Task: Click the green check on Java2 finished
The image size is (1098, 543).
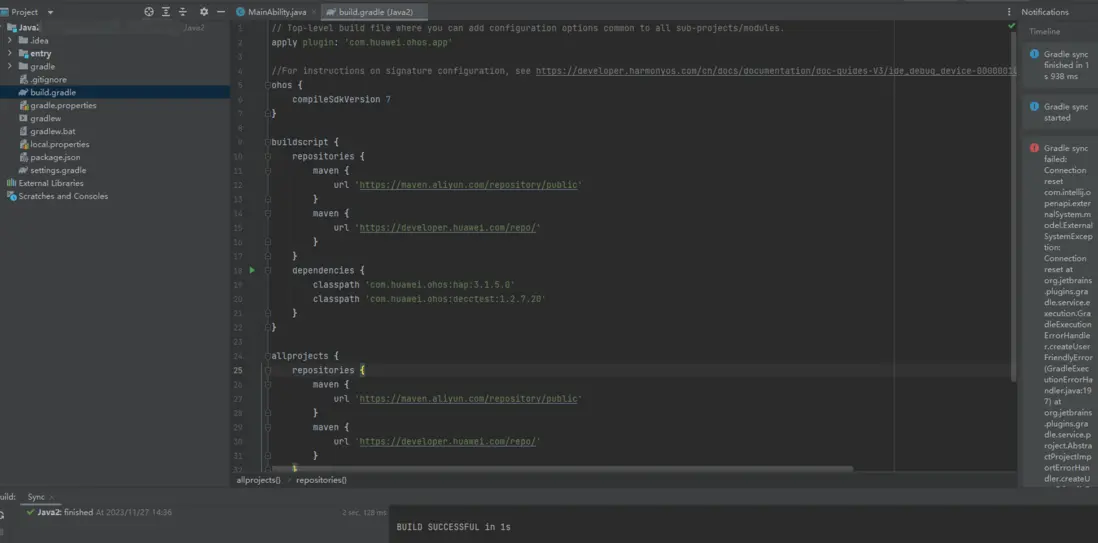Action: pyautogui.click(x=30, y=512)
